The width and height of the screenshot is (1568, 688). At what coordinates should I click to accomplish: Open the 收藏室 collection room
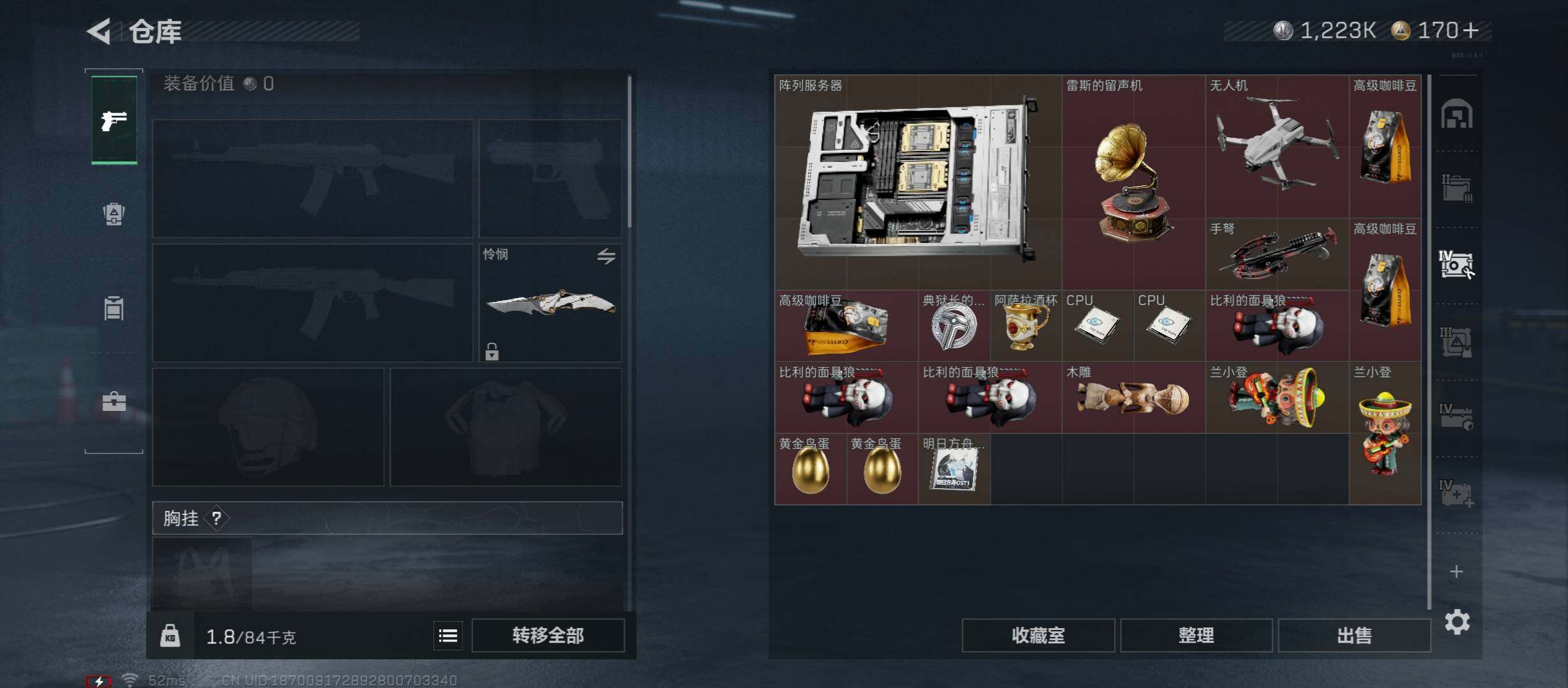pyautogui.click(x=1038, y=636)
